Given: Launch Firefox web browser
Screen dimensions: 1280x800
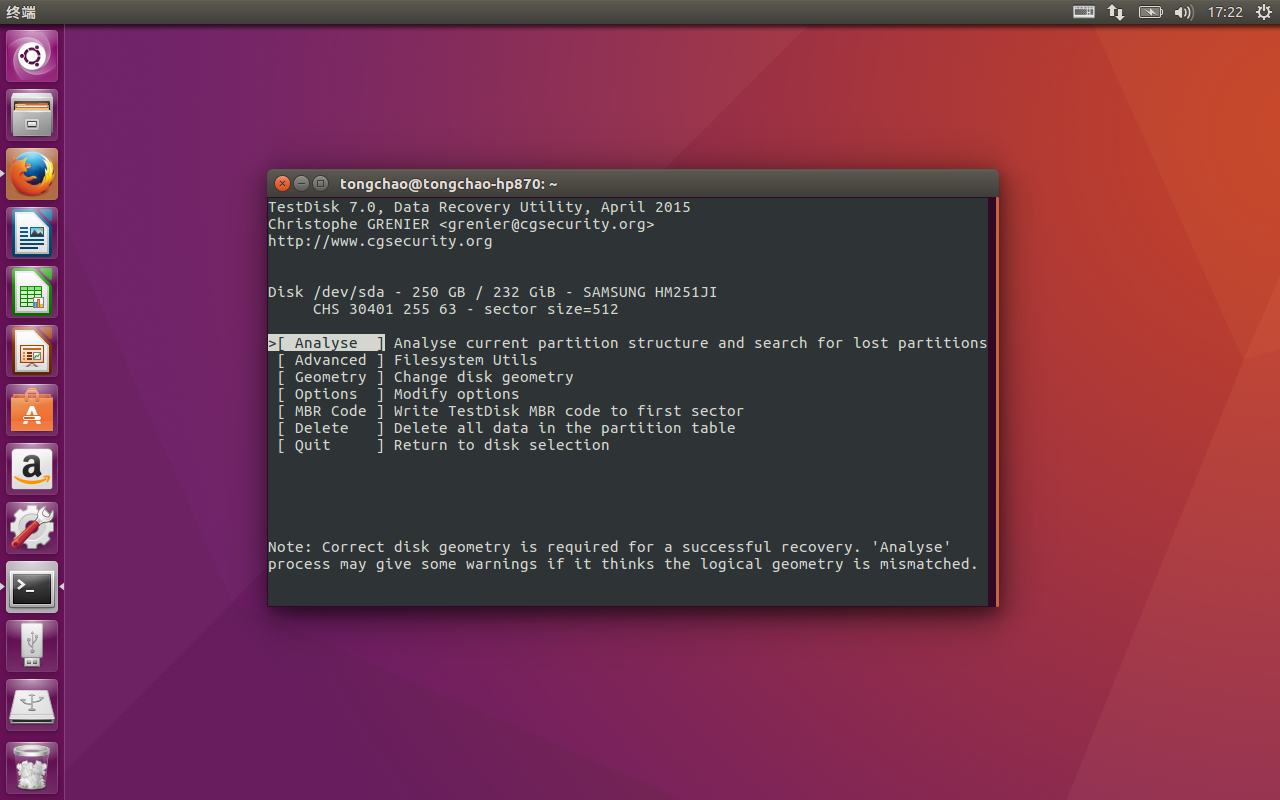Looking at the screenshot, I should point(32,174).
